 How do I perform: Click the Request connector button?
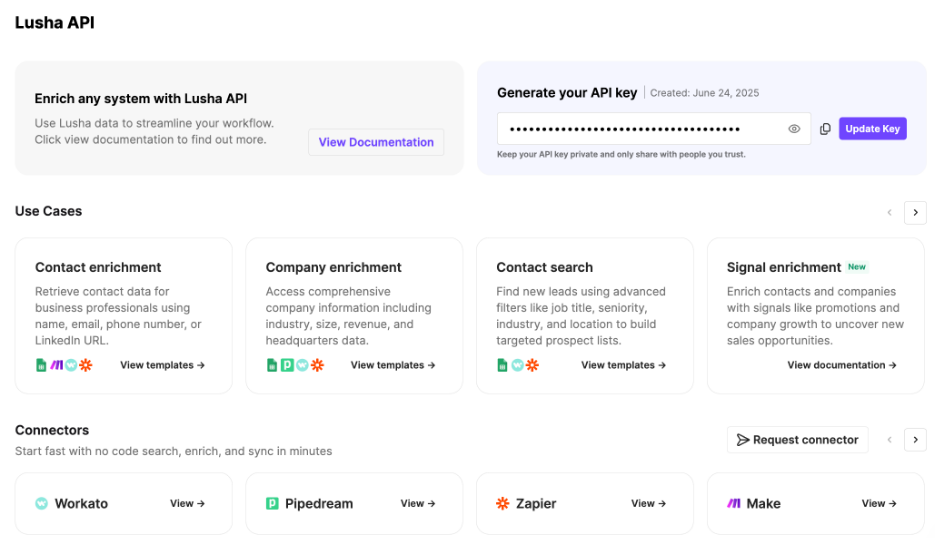797,440
